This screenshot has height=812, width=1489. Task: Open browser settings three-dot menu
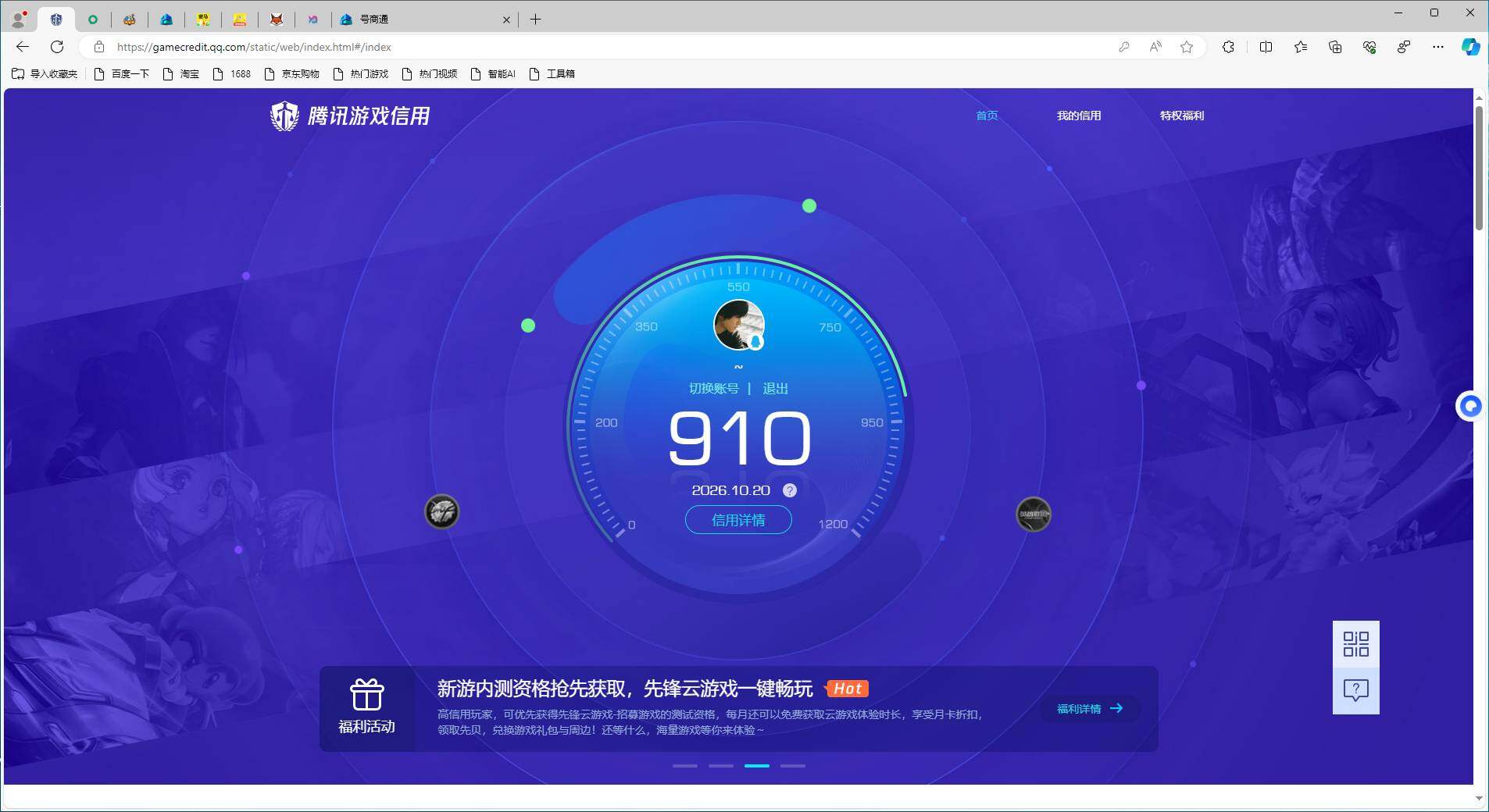[x=1438, y=47]
